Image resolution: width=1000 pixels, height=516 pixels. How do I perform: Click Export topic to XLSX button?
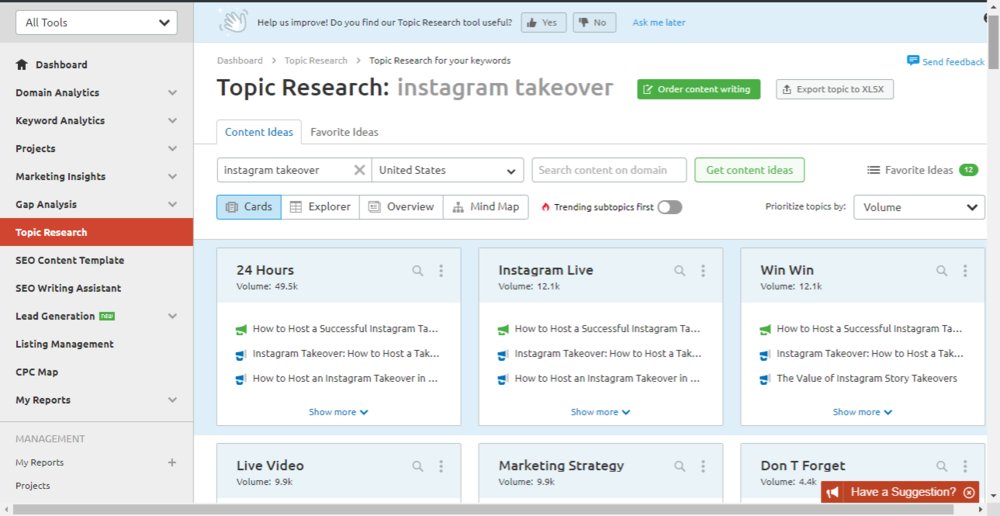click(835, 89)
